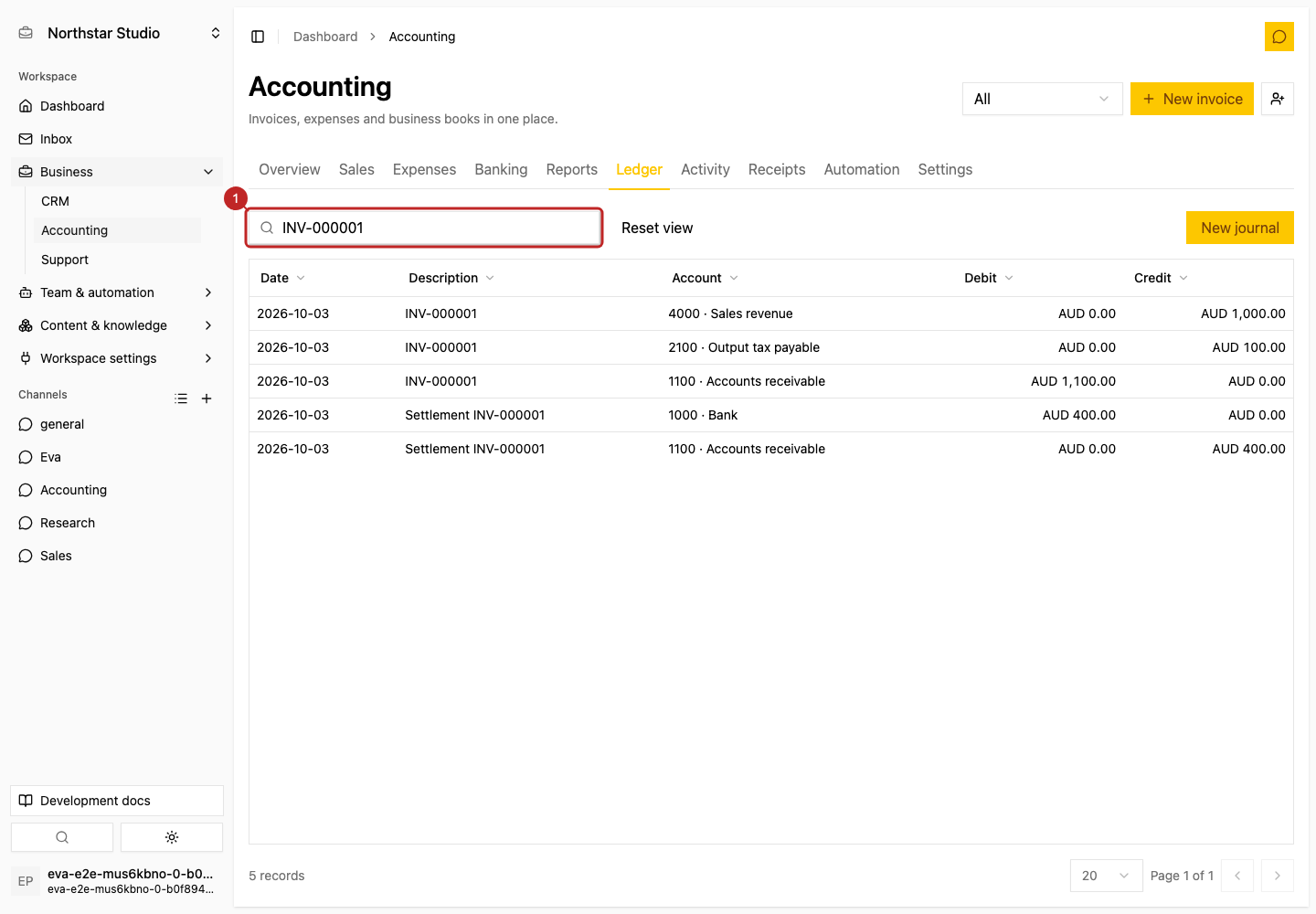Go to next page arrow
Screen dimensions: 1316x914
[x=1278, y=876]
